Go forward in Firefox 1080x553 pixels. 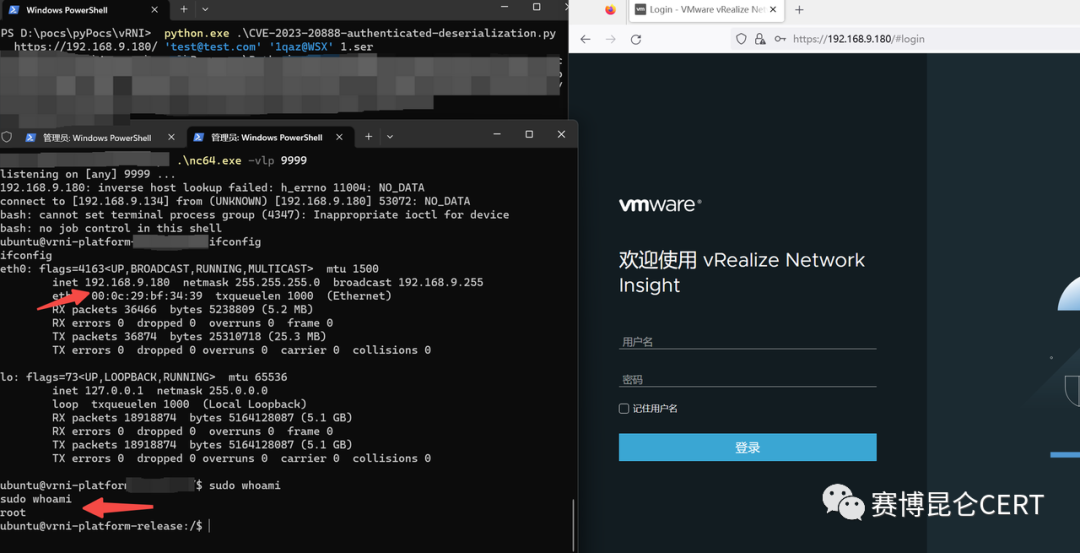pyautogui.click(x=611, y=39)
